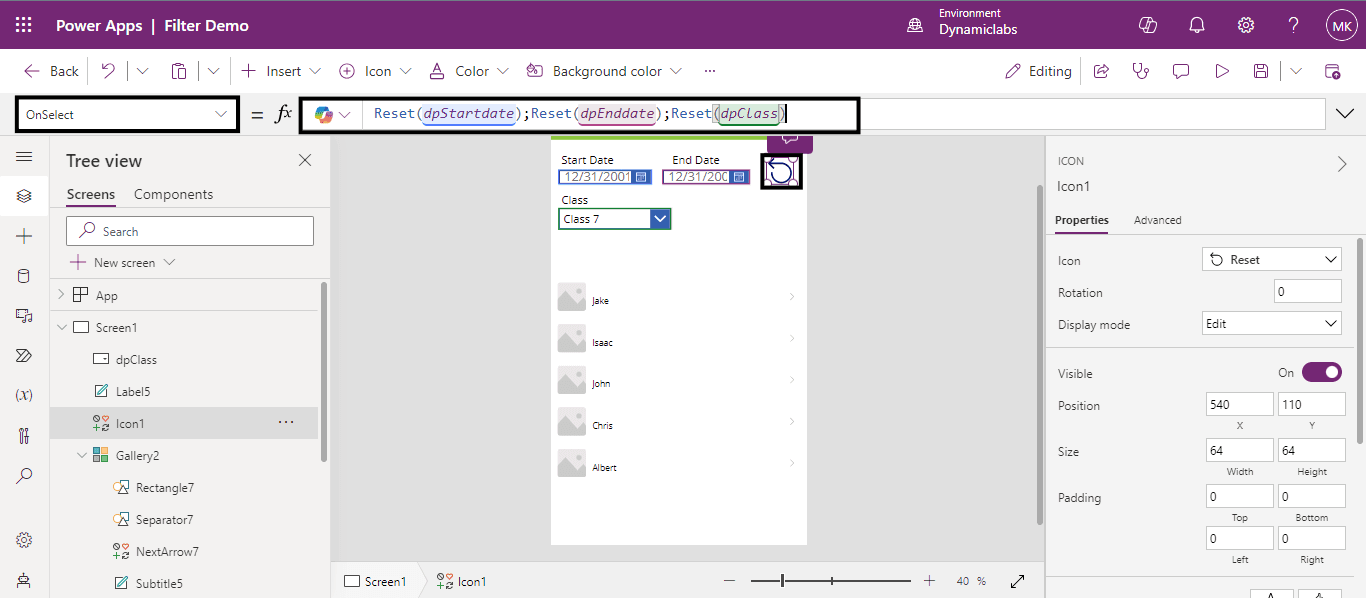Image resolution: width=1366 pixels, height=598 pixels.
Task: Click the Play preview icon in toolbar
Action: (1221, 71)
